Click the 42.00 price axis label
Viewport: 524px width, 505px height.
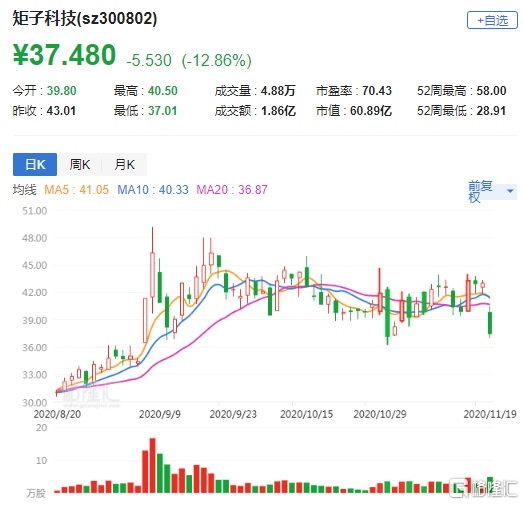pos(34,292)
